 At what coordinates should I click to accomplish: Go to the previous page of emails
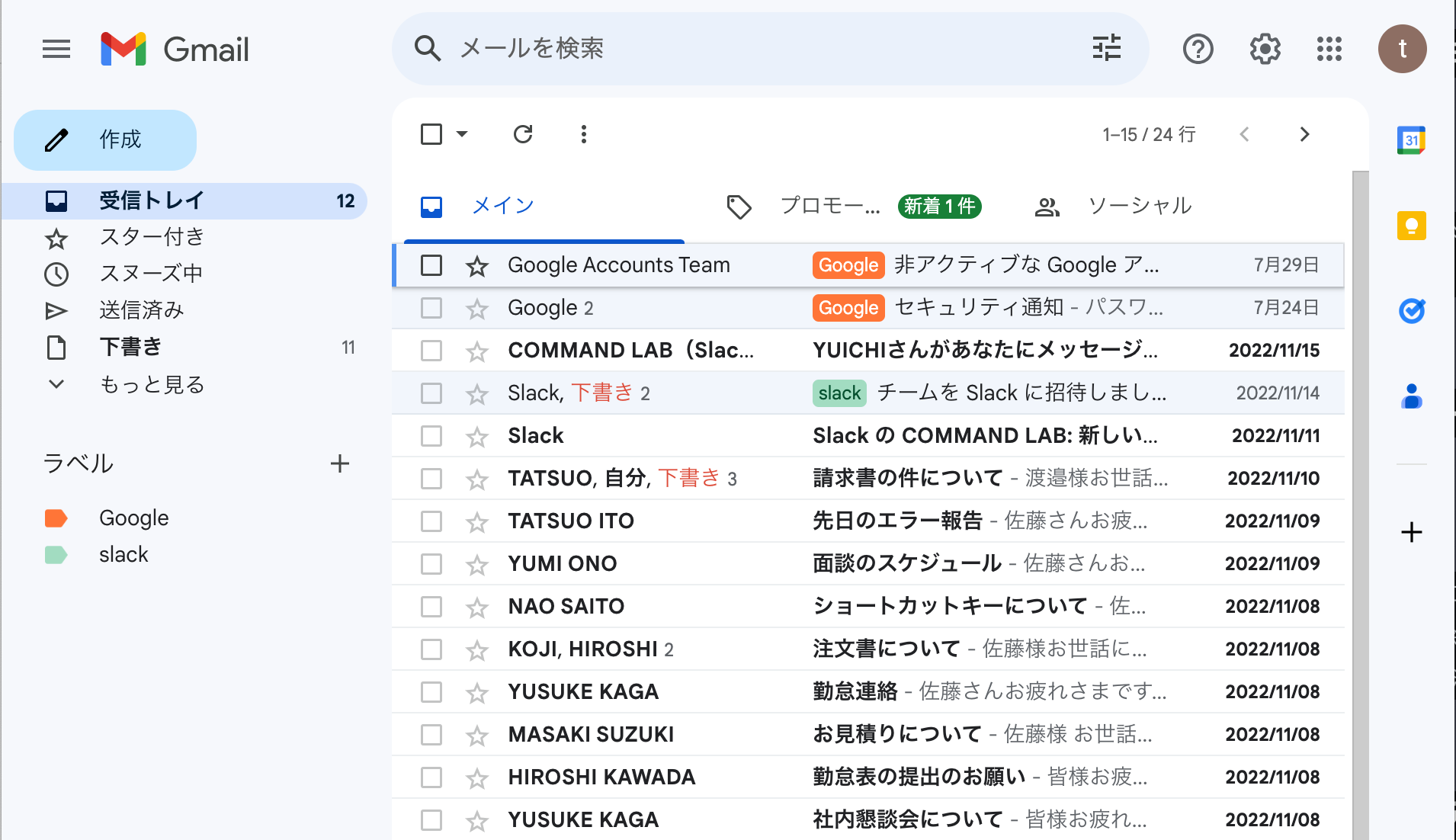(1245, 135)
